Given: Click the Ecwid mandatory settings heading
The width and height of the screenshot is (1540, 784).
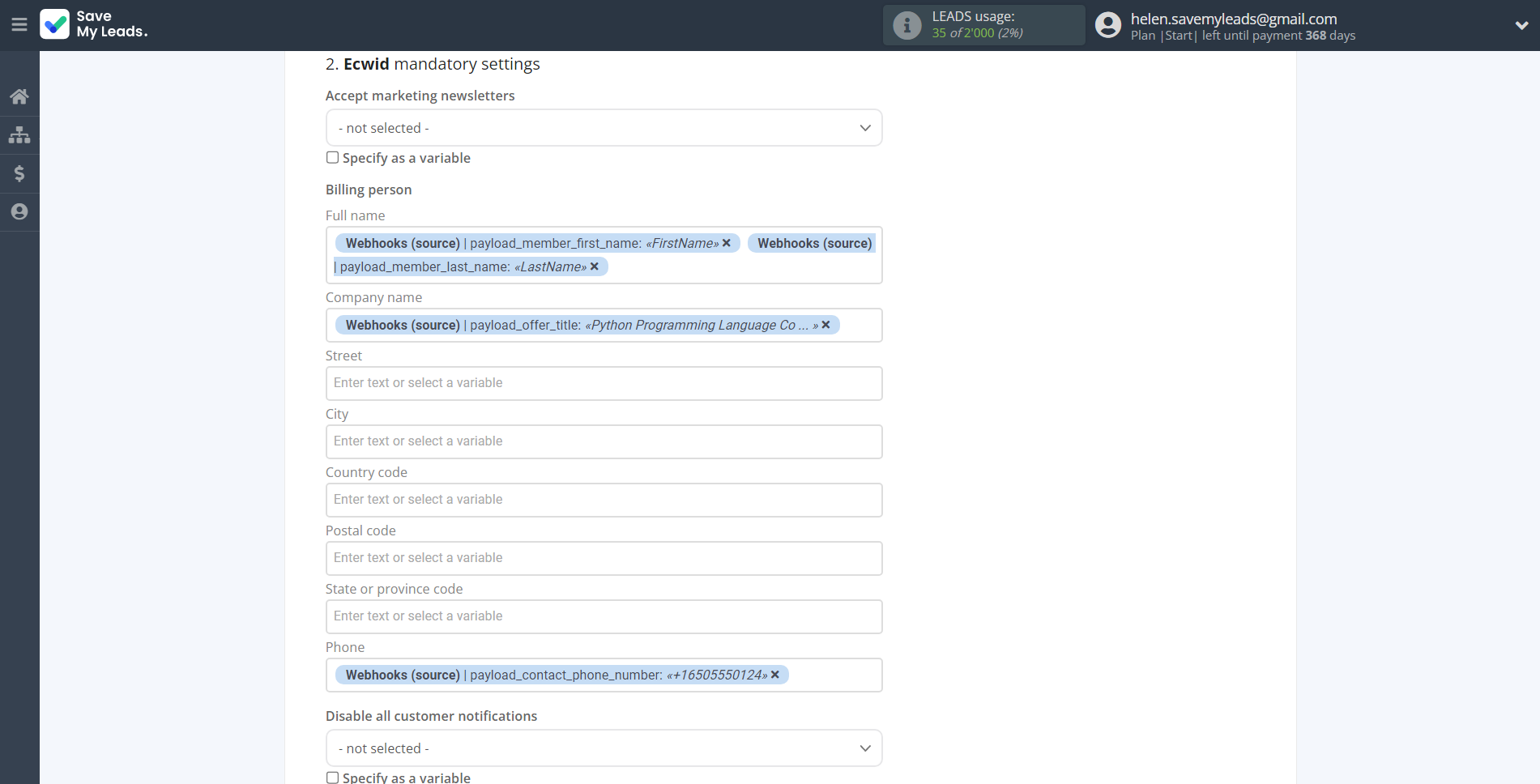Looking at the screenshot, I should point(433,64).
